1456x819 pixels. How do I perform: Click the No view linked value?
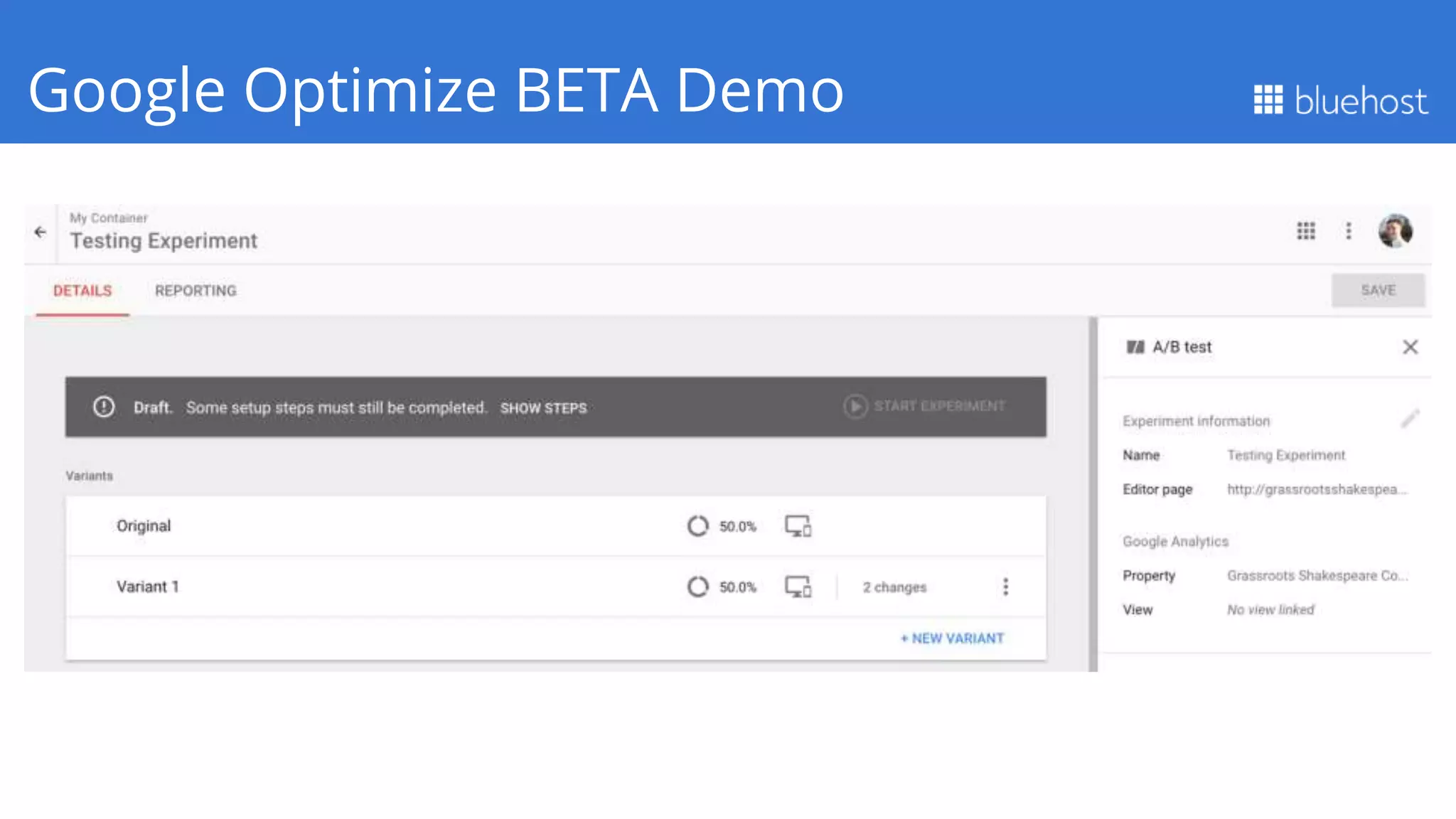point(1270,610)
